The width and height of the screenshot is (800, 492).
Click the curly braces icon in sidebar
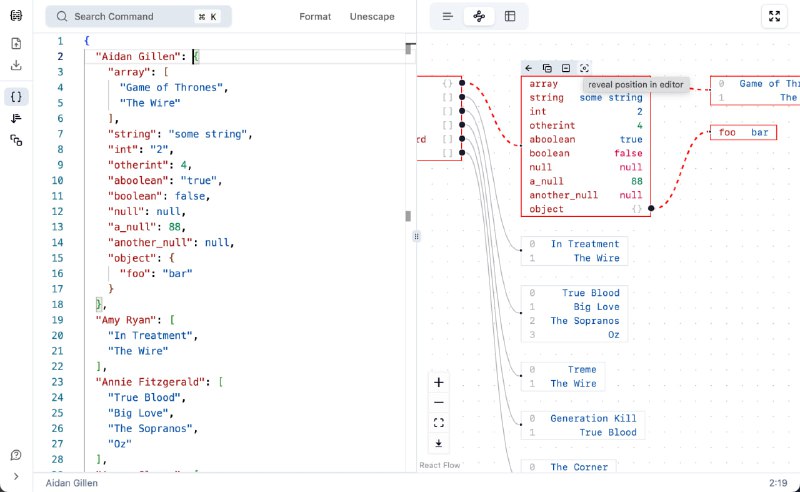[16, 97]
